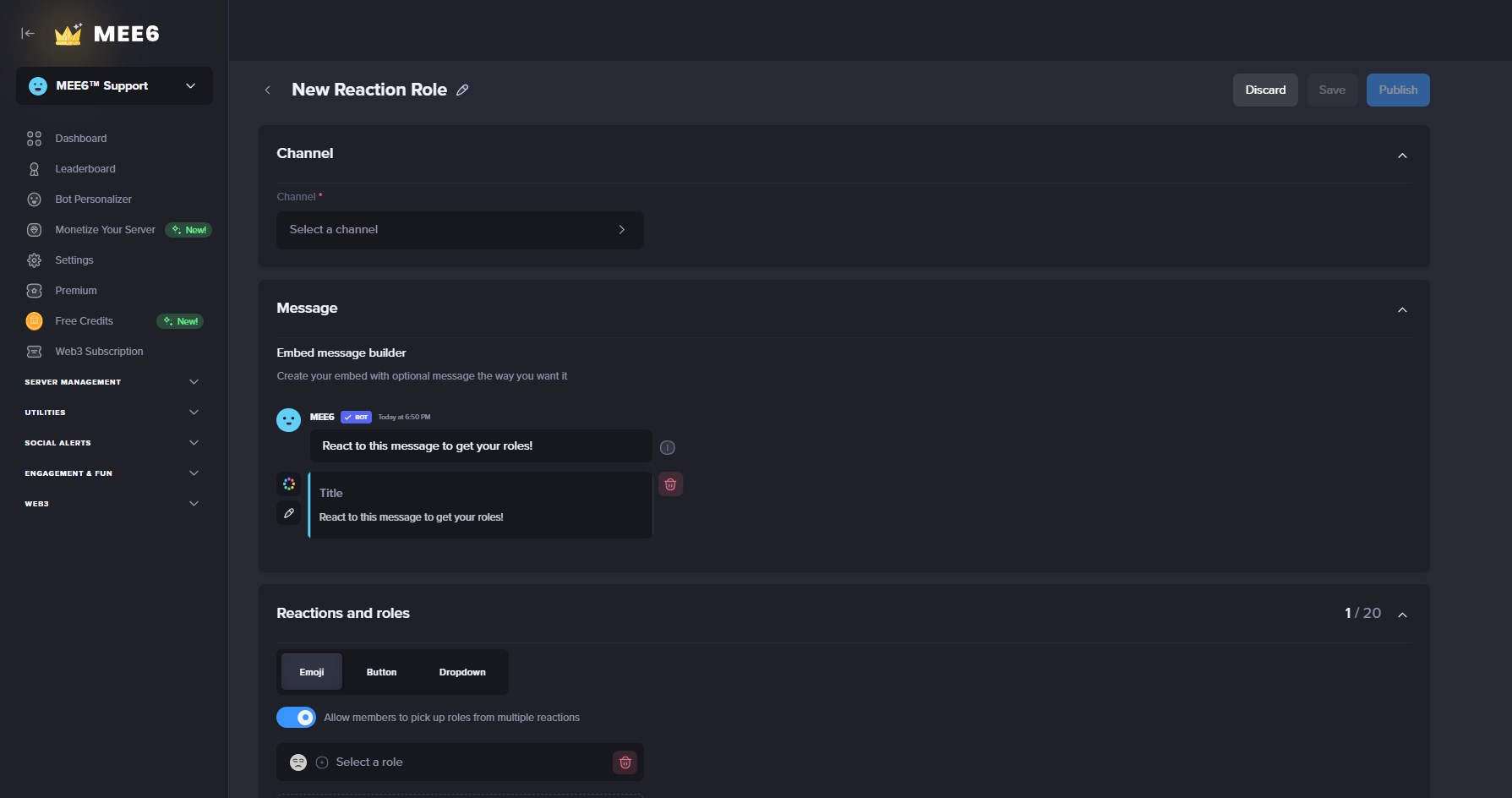Collapse the Message section
Image resolution: width=1512 pixels, height=798 pixels.
1402,310
